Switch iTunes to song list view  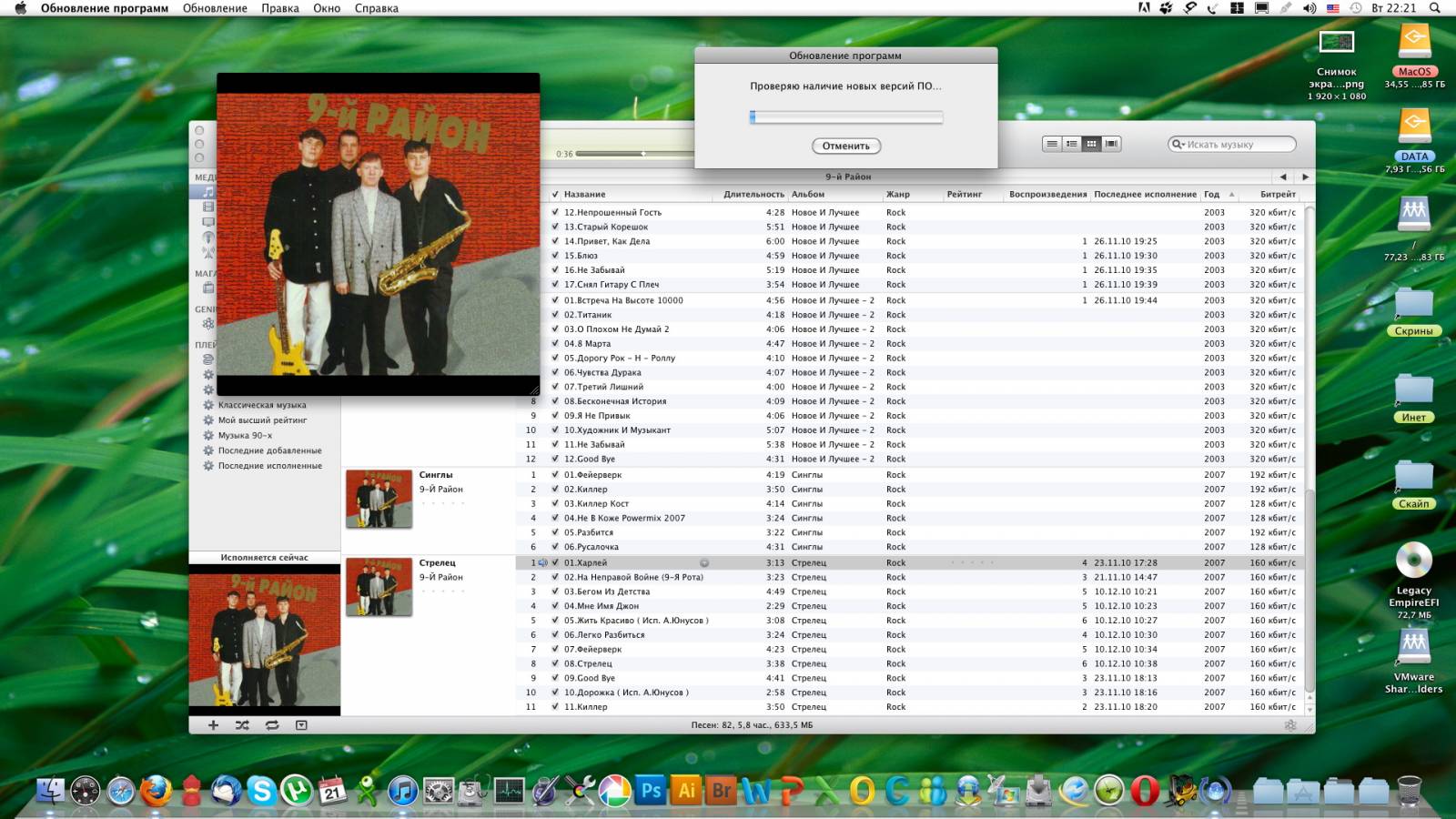click(x=1052, y=144)
